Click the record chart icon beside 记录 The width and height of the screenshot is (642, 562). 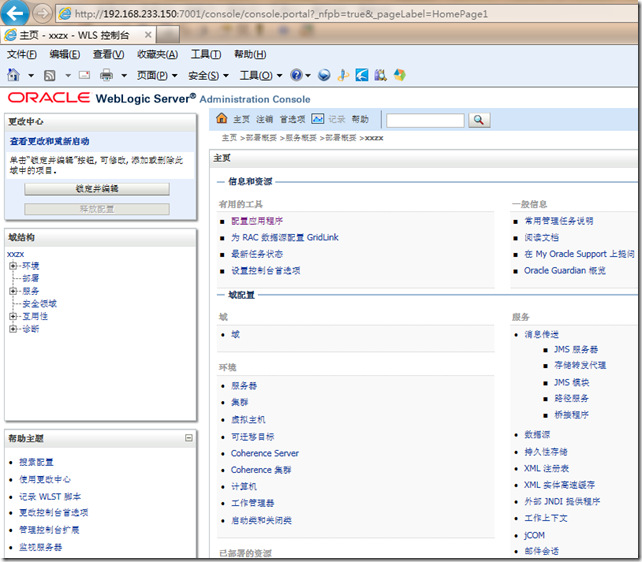(x=317, y=119)
